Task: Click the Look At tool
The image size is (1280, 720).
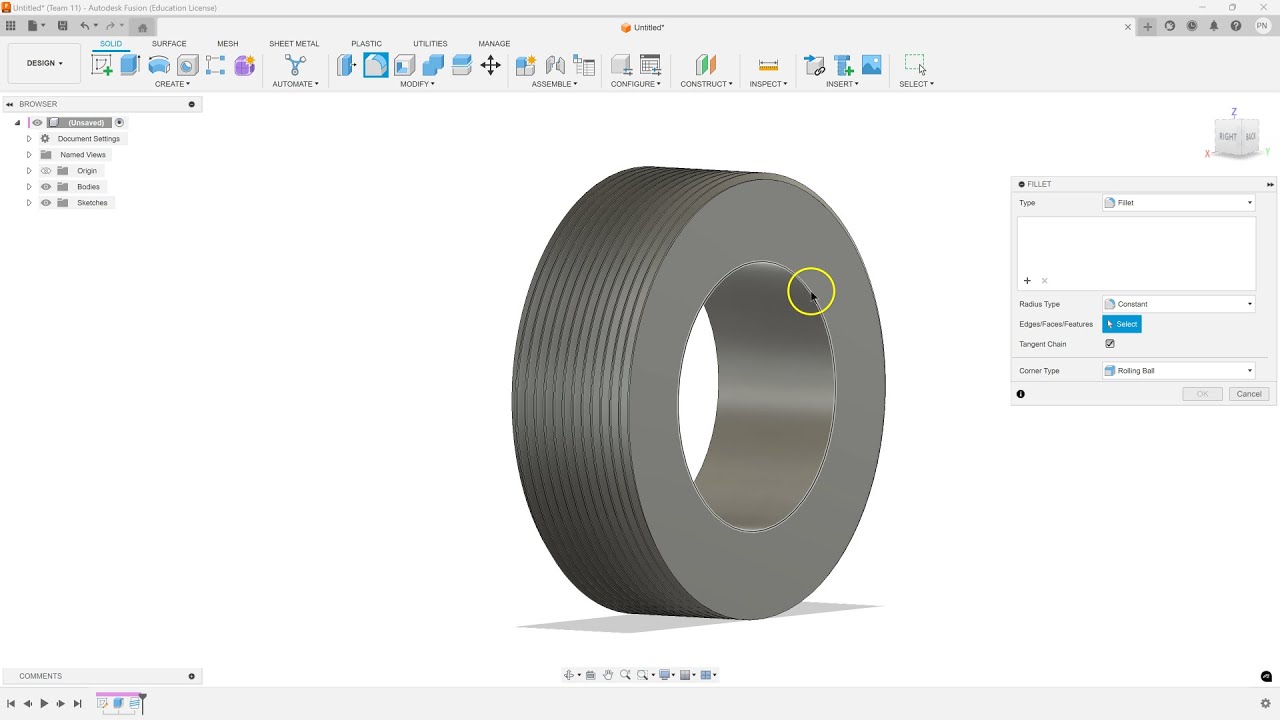Action: [x=590, y=675]
